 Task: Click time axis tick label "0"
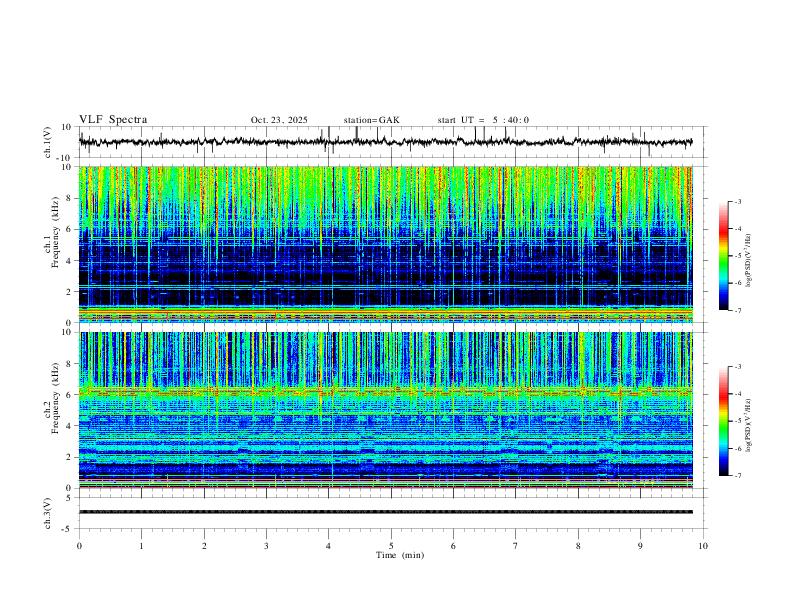coord(79,546)
